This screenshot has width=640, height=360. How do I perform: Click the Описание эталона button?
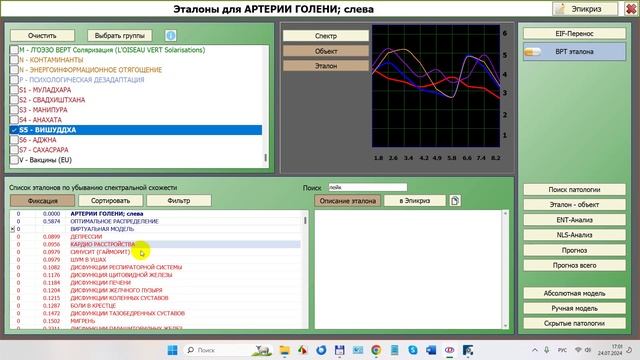coord(348,200)
